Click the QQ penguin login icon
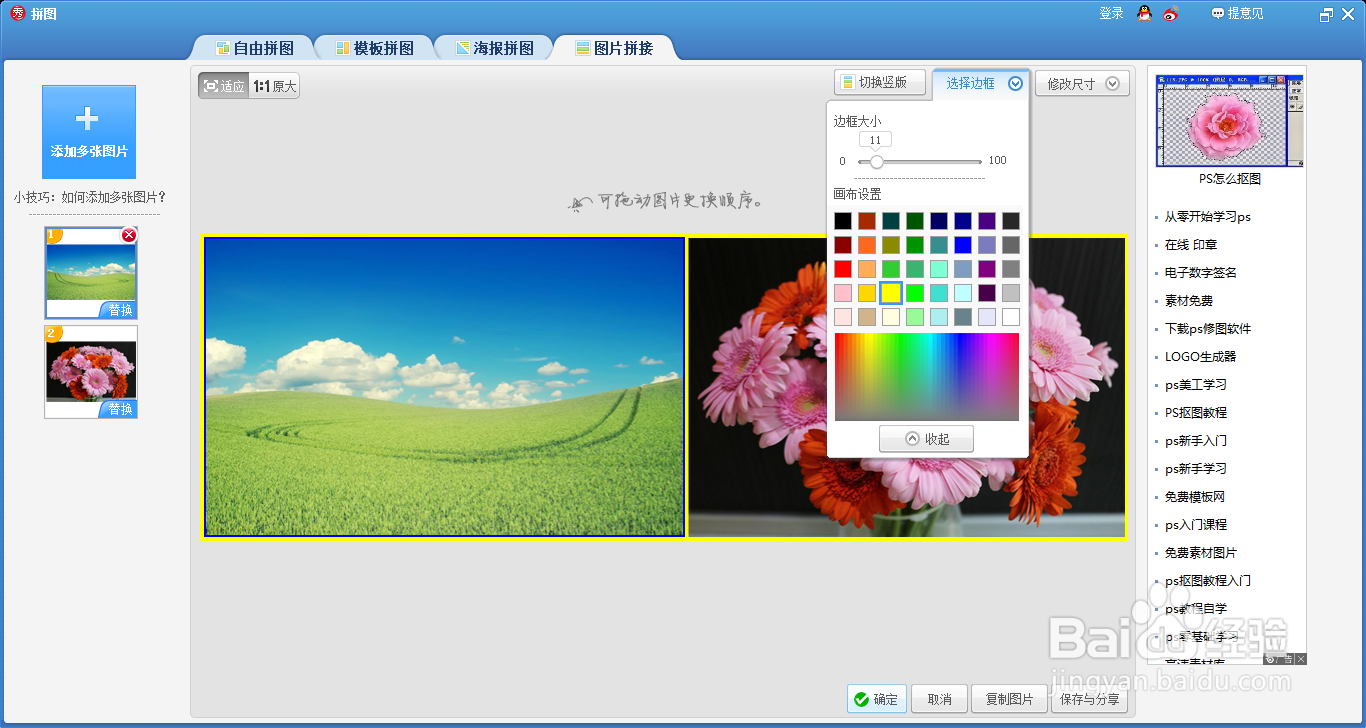1366x728 pixels. pos(1145,13)
